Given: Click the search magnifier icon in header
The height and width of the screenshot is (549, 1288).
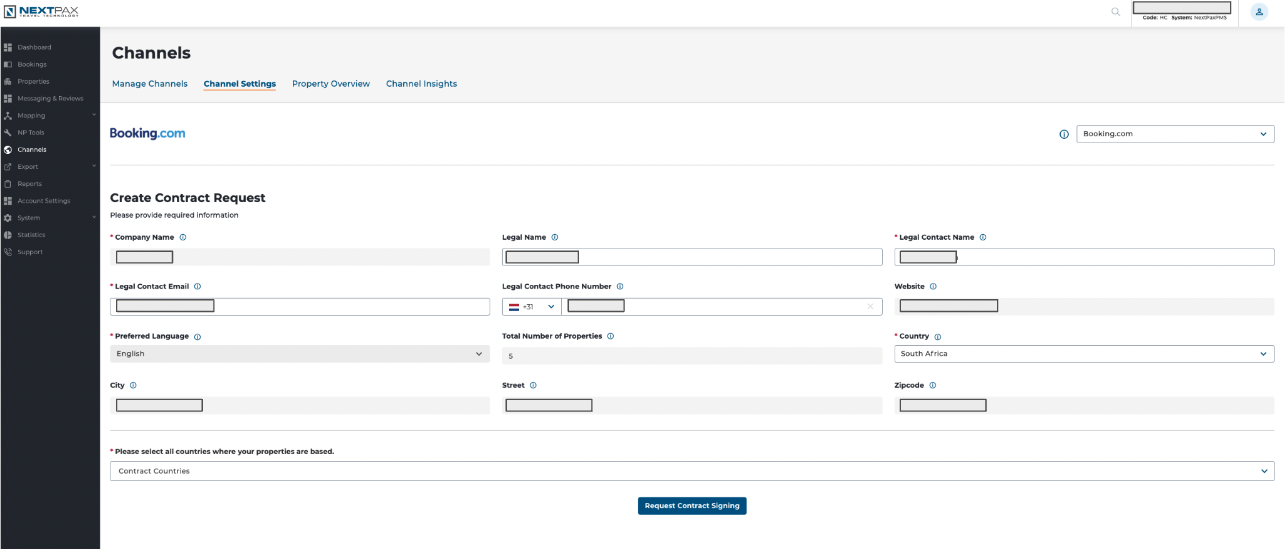Looking at the screenshot, I should click(x=1116, y=12).
